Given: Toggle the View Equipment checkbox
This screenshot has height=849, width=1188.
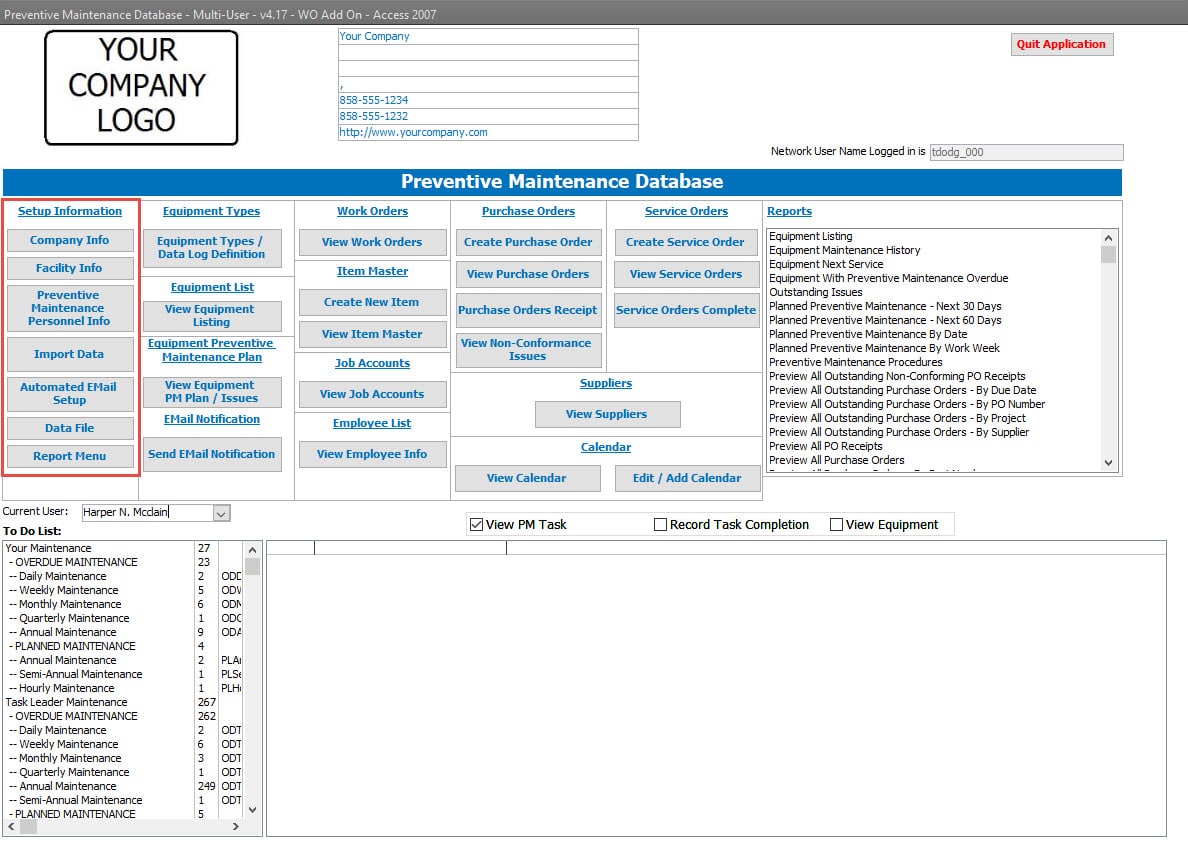Looking at the screenshot, I should coord(836,525).
